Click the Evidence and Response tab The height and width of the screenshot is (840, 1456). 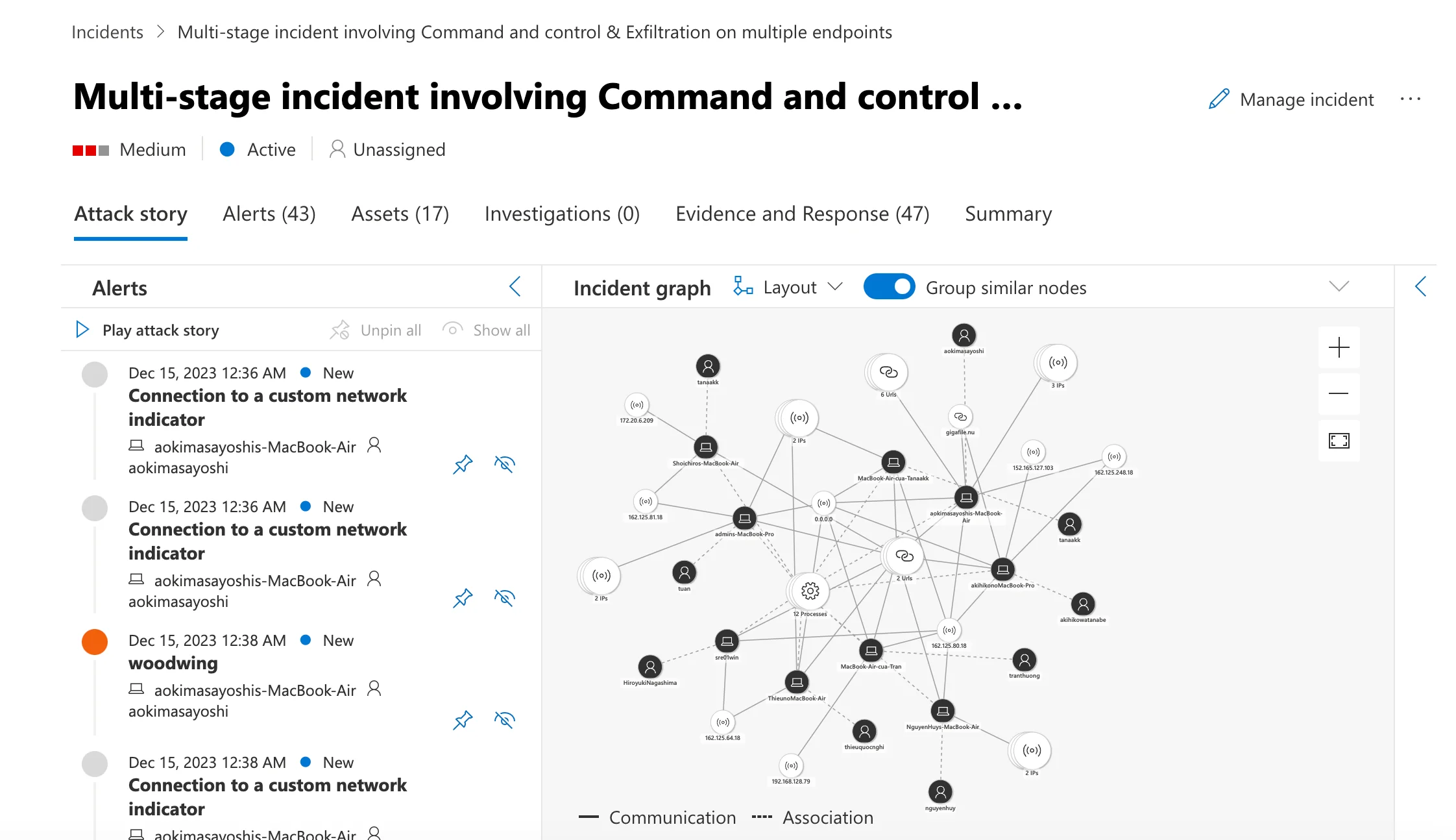[801, 212]
